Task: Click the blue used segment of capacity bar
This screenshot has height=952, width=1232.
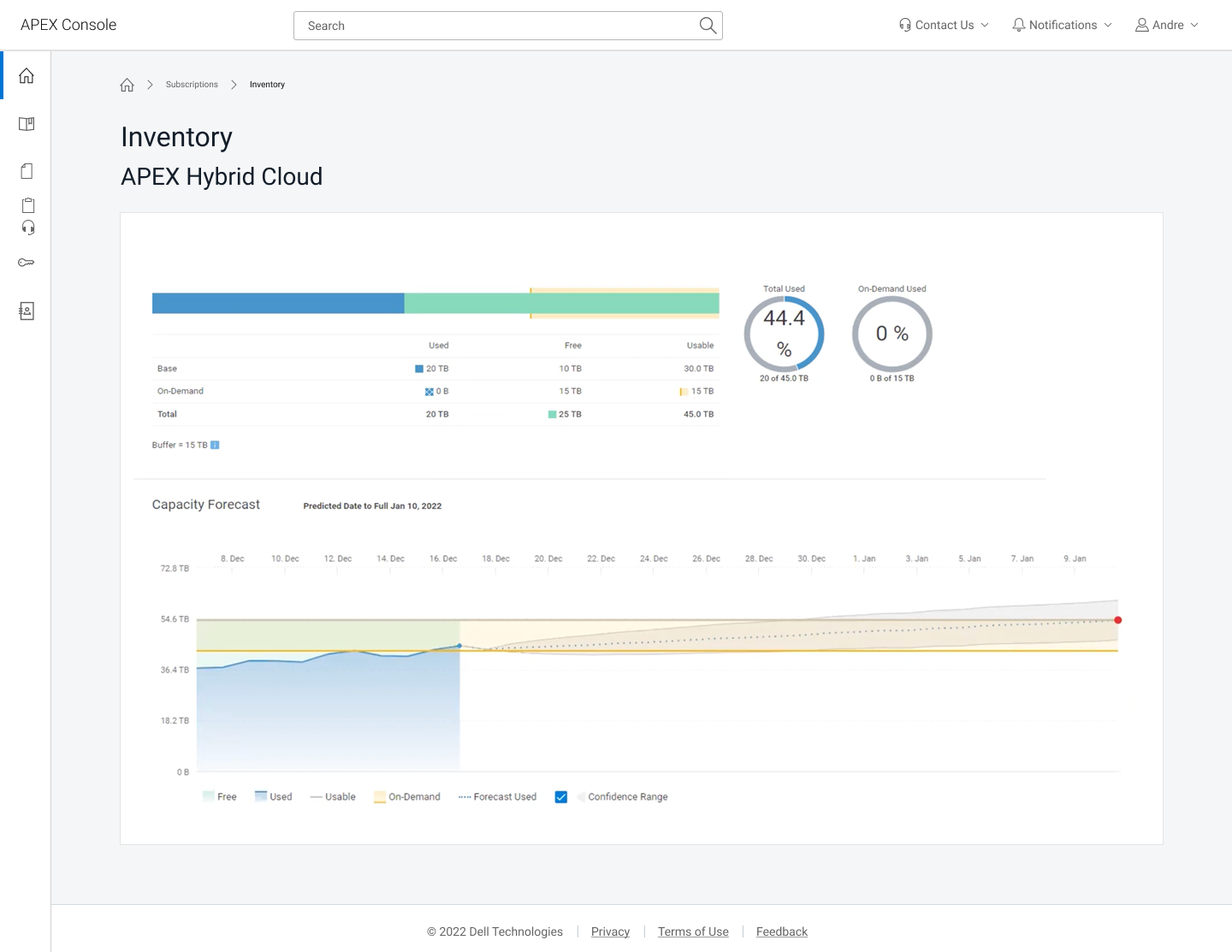Action: [278, 303]
